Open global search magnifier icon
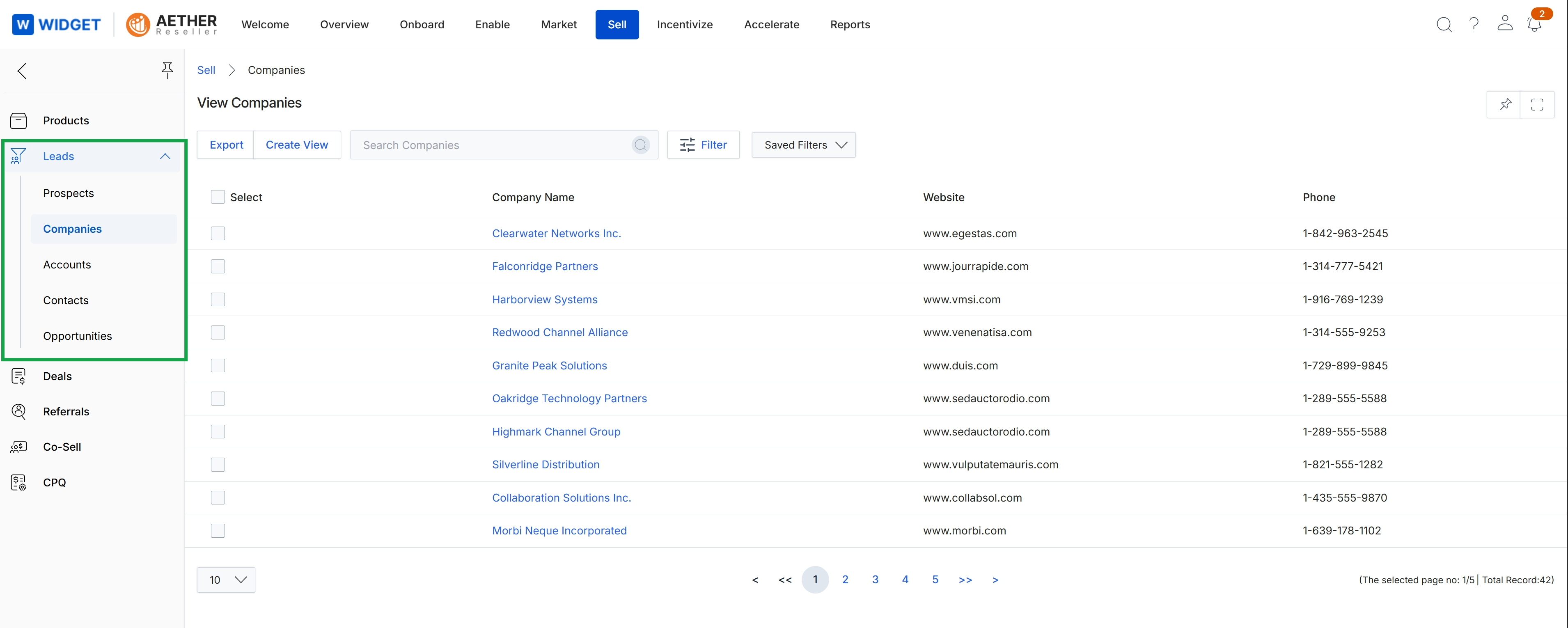 pyautogui.click(x=1444, y=24)
